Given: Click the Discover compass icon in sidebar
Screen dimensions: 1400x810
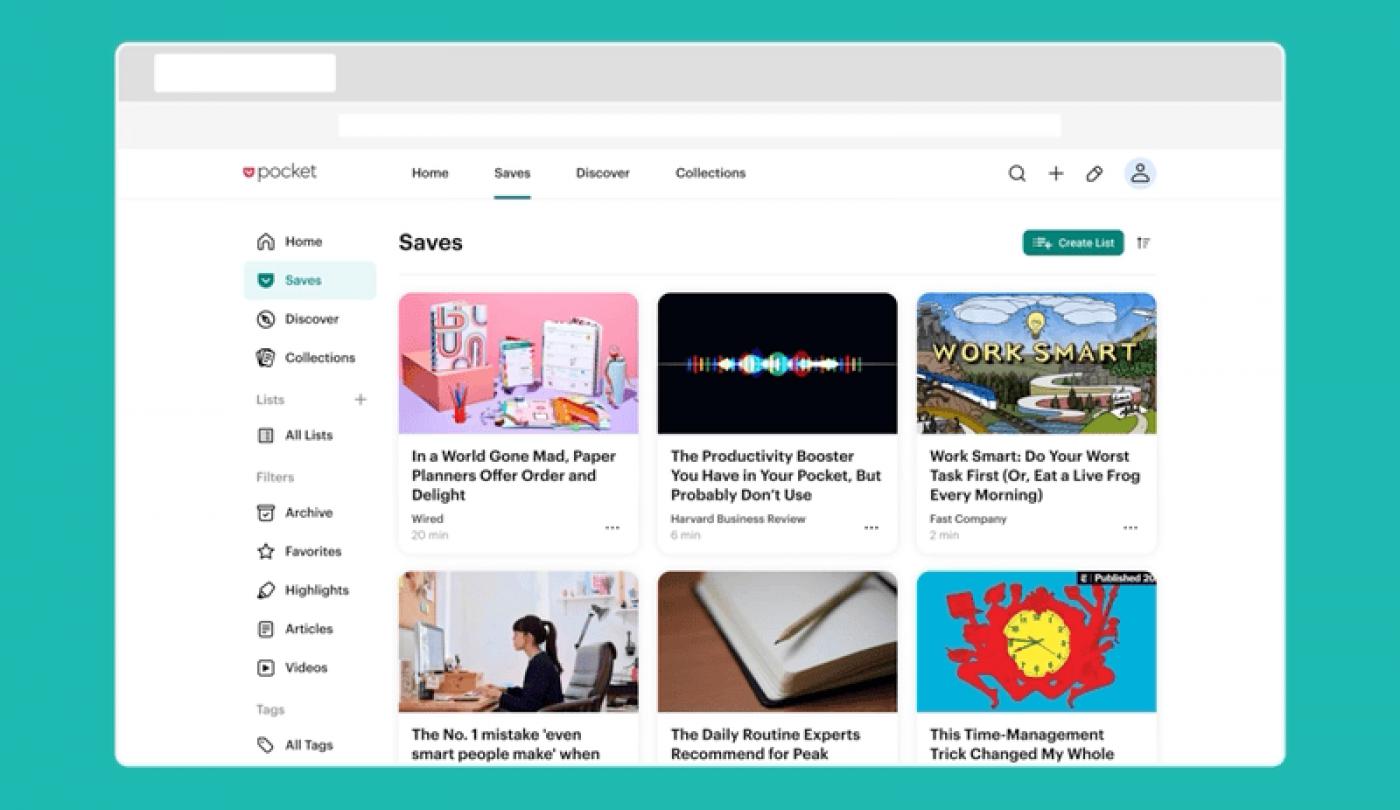Looking at the screenshot, I should coord(265,319).
